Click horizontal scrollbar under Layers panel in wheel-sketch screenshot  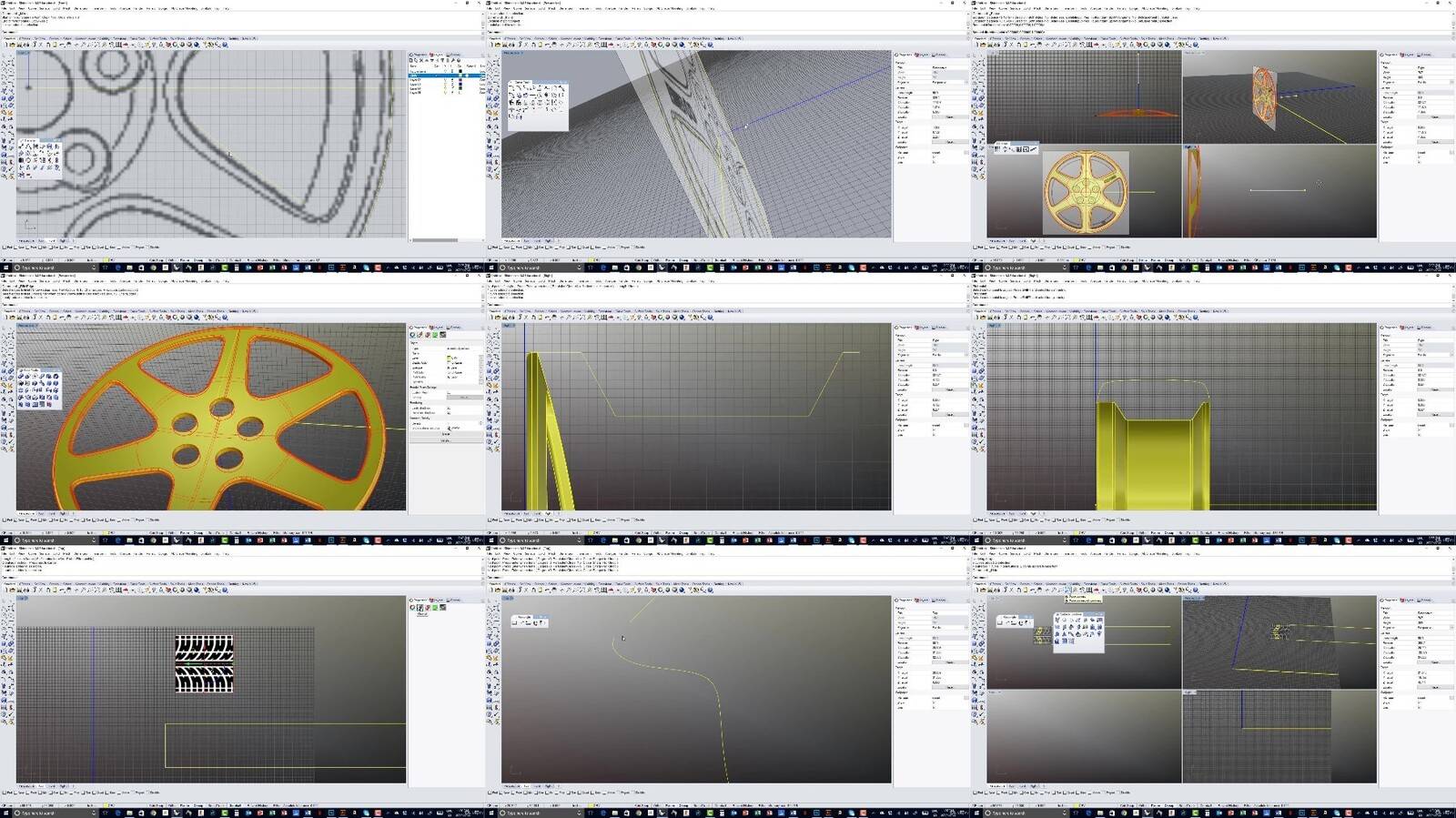448,240
